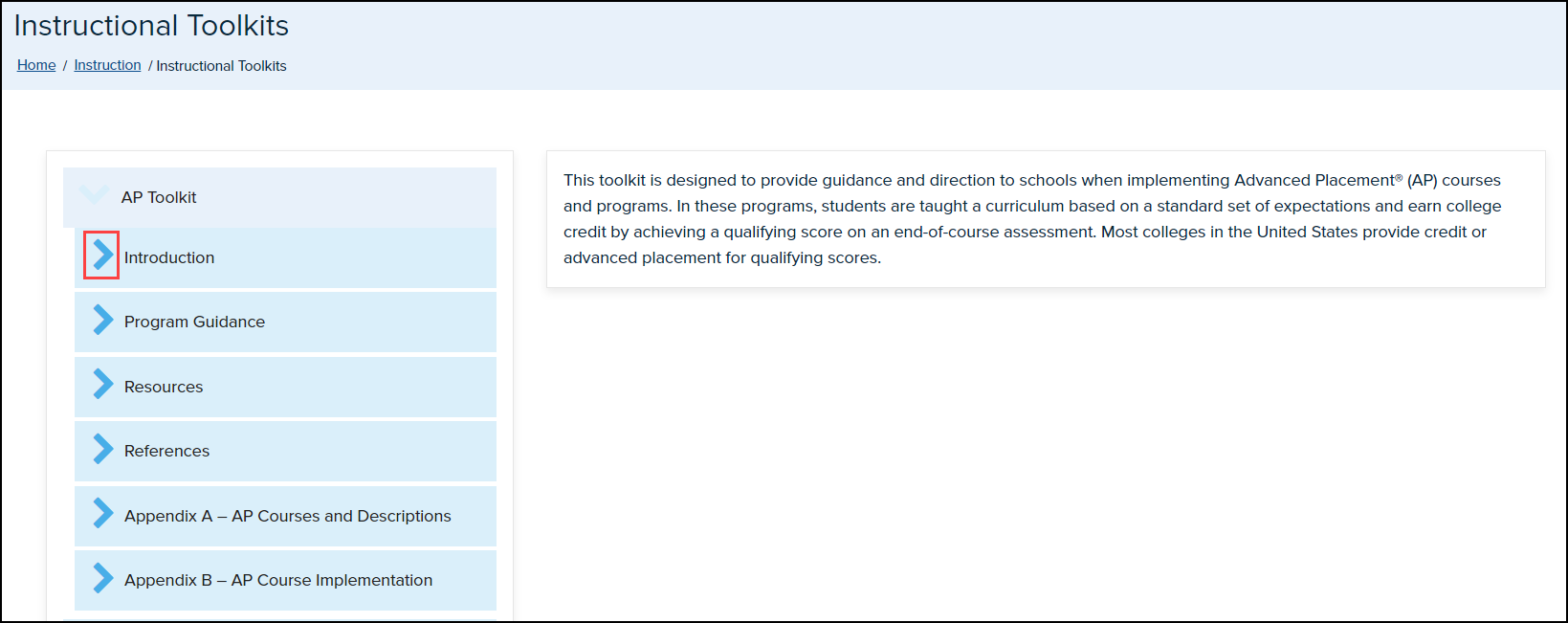The height and width of the screenshot is (623, 1568).
Task: Click the toolkit description paragraph
Action: pos(1031,218)
